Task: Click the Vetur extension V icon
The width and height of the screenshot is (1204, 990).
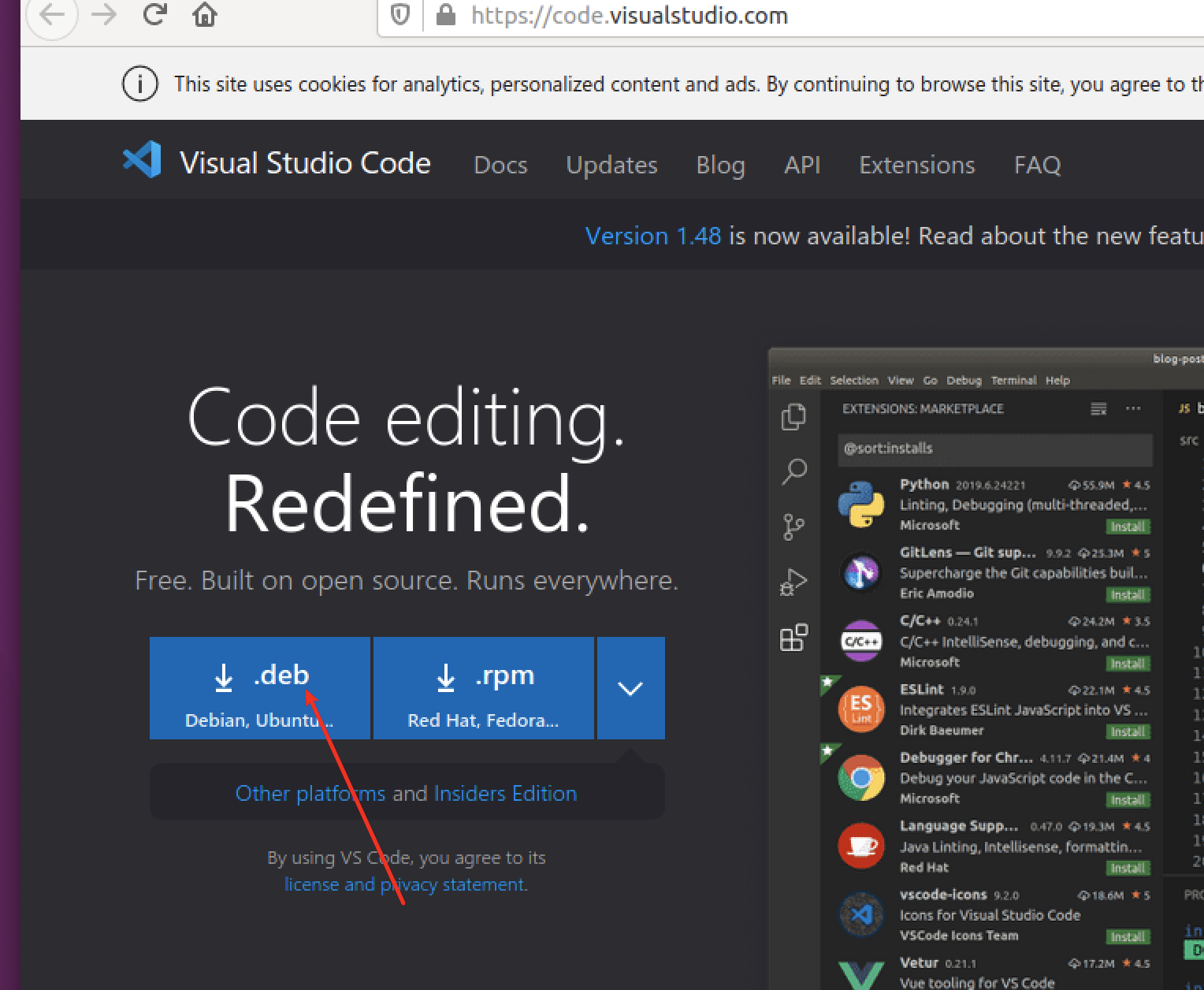Action: (x=861, y=975)
